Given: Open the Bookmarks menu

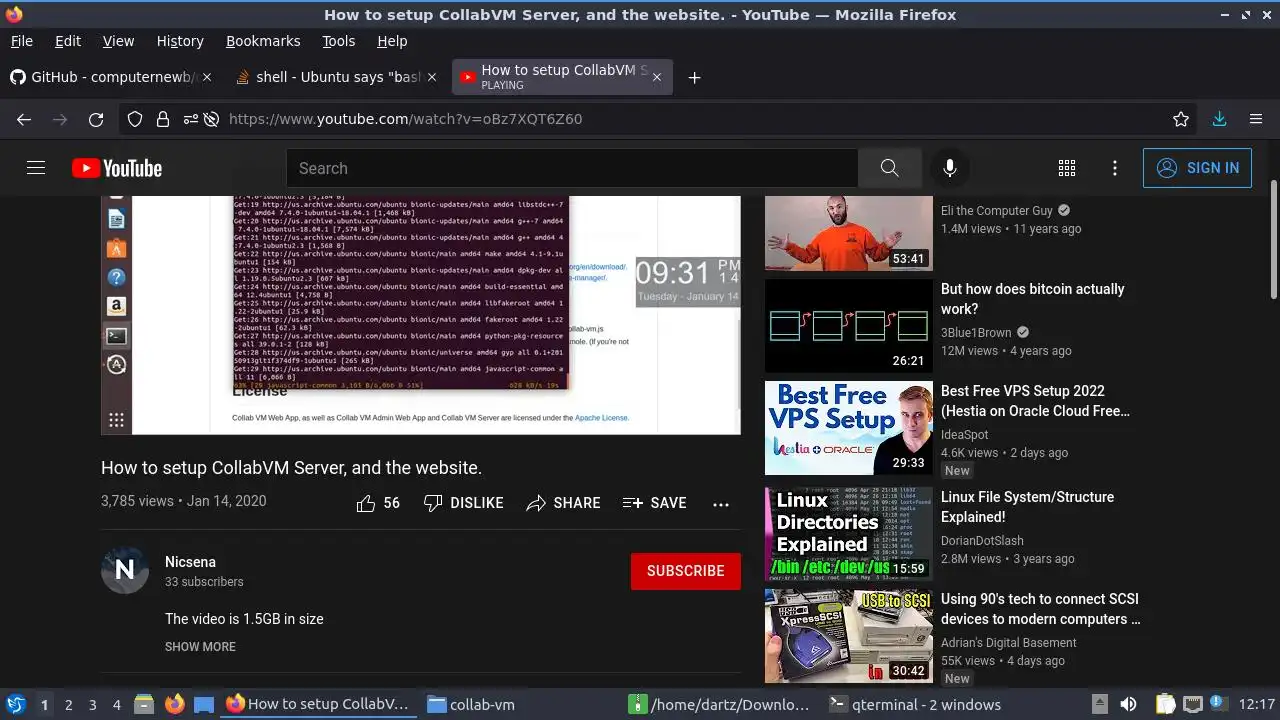Looking at the screenshot, I should click(x=263, y=41).
